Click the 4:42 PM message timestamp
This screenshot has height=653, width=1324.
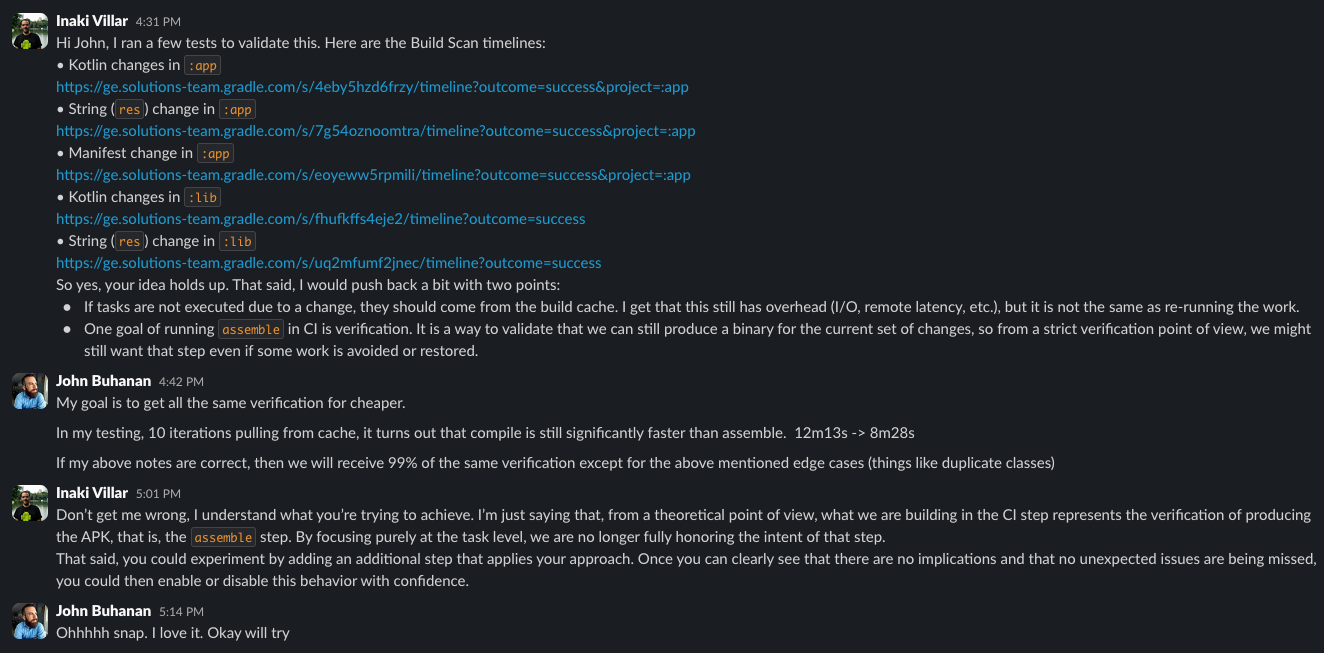[x=181, y=382]
